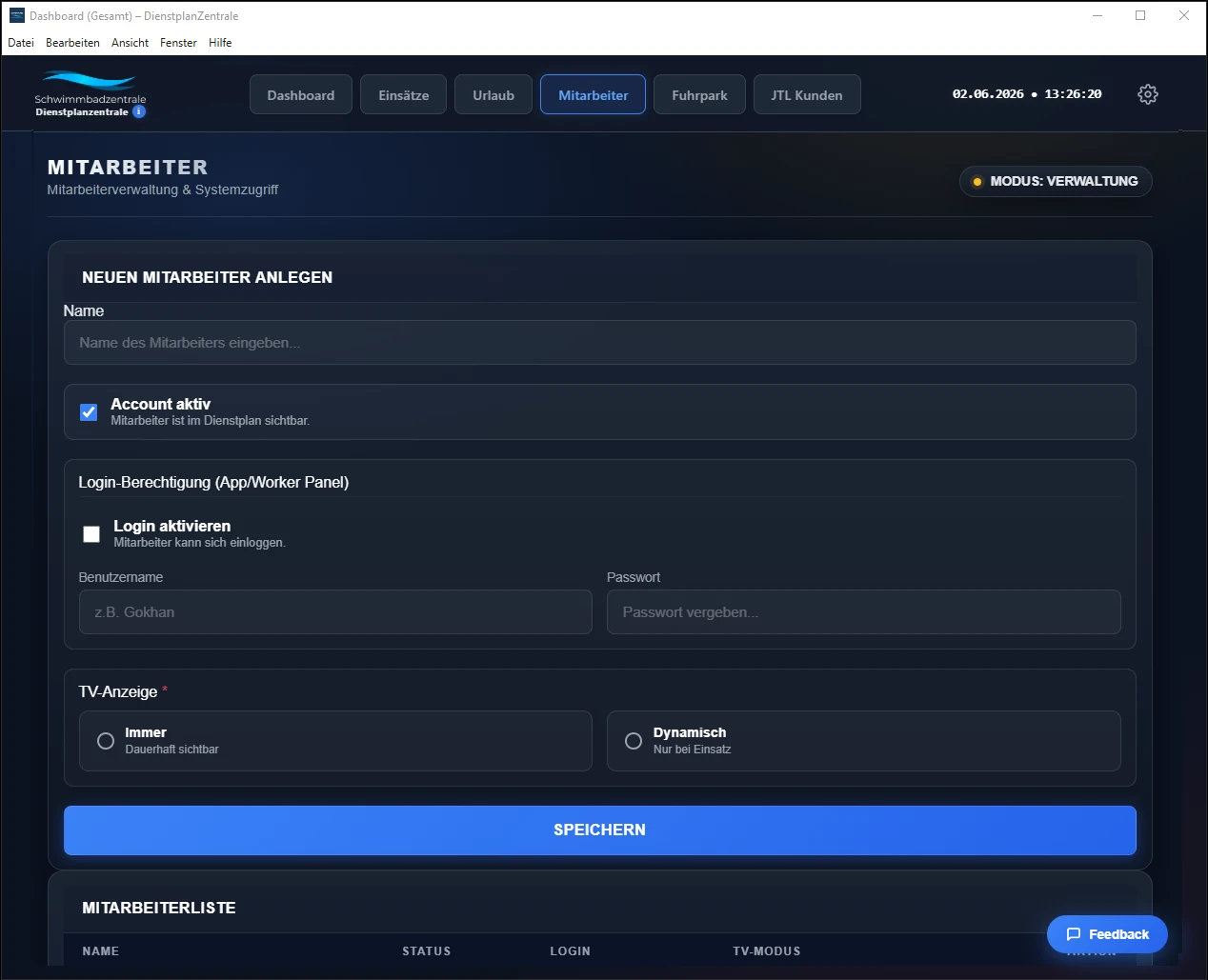Open the Ansicht menu

click(130, 43)
